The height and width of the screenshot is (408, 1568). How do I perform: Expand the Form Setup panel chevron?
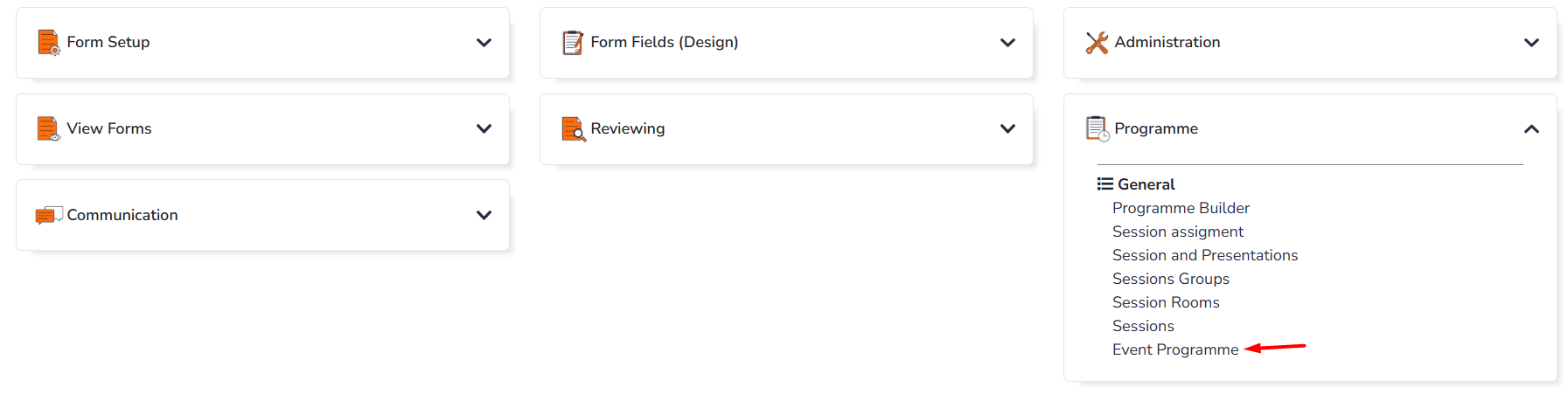(x=484, y=42)
